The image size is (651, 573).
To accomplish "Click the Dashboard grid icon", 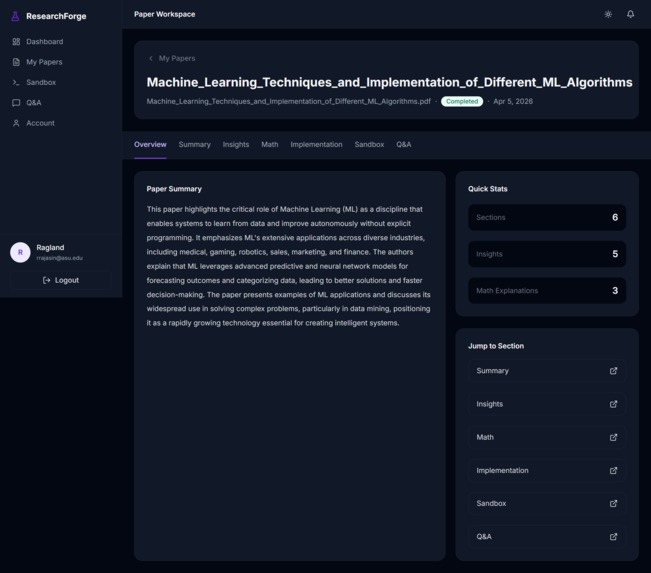I will click(16, 42).
